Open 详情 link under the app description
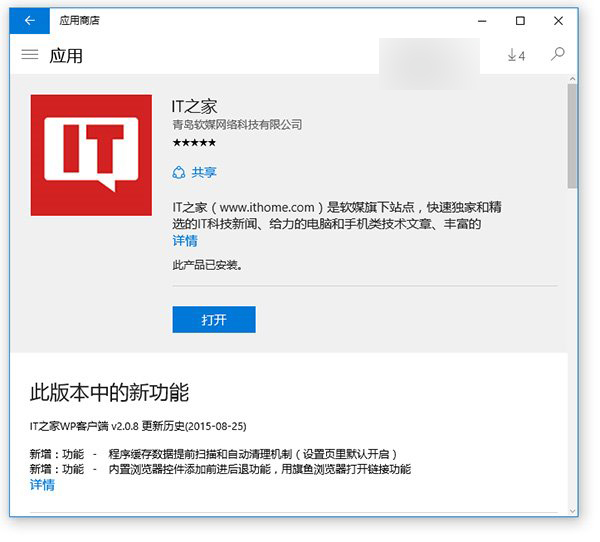The image size is (600, 542). [x=185, y=241]
